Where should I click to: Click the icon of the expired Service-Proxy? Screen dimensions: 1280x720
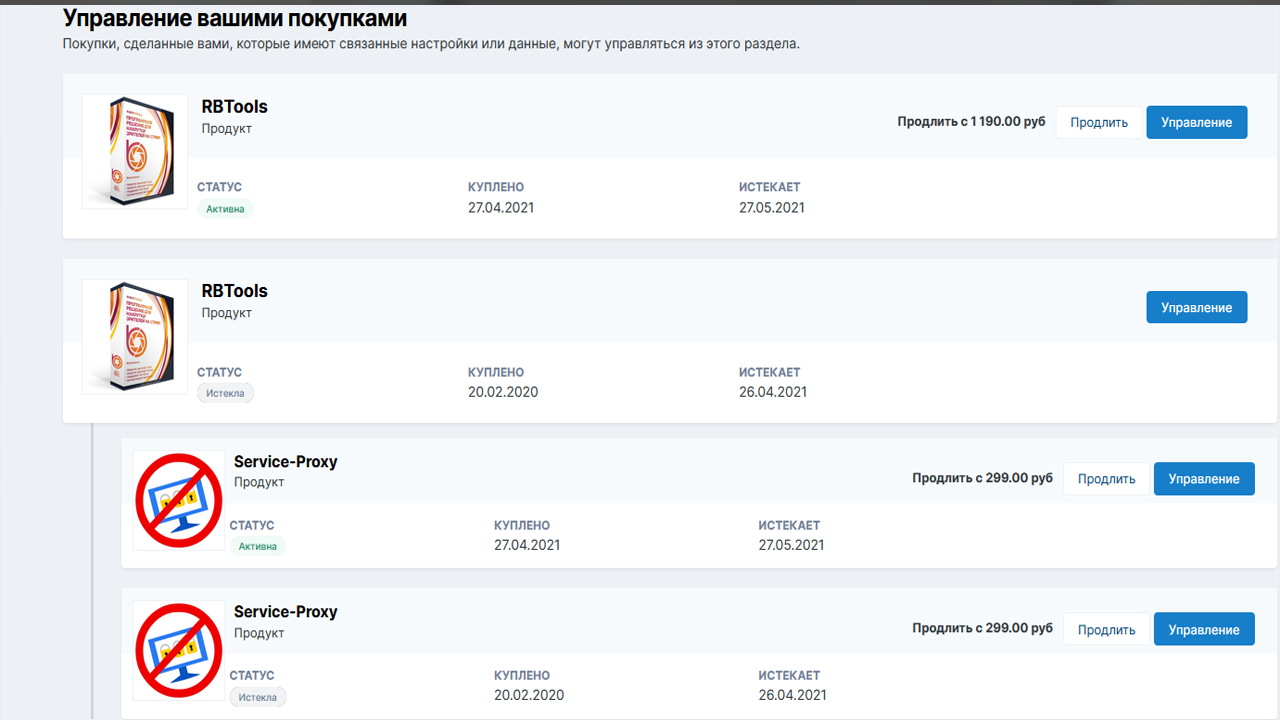[178, 650]
